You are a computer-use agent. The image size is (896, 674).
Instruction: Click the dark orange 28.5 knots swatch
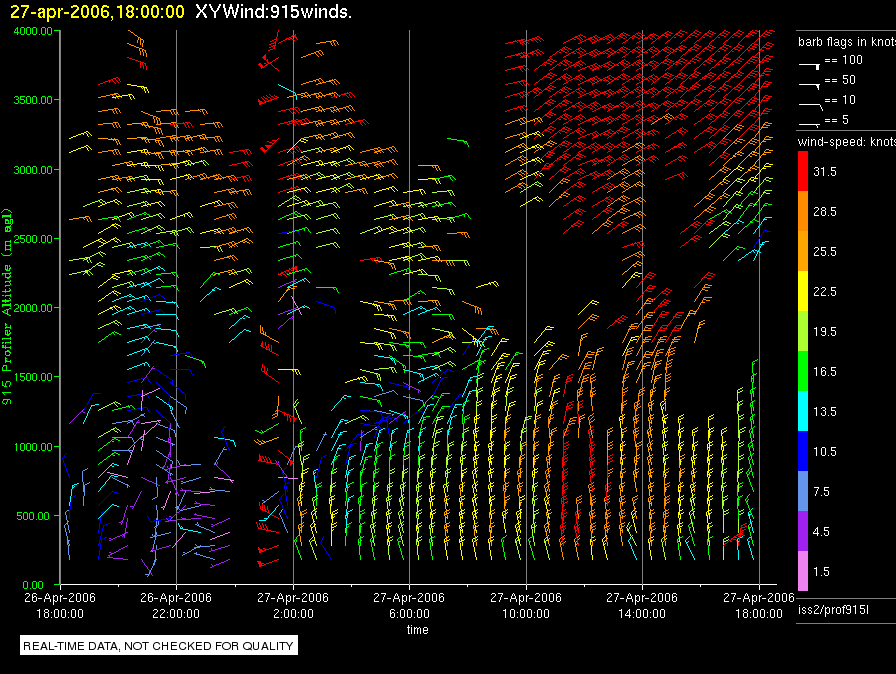[x=803, y=211]
